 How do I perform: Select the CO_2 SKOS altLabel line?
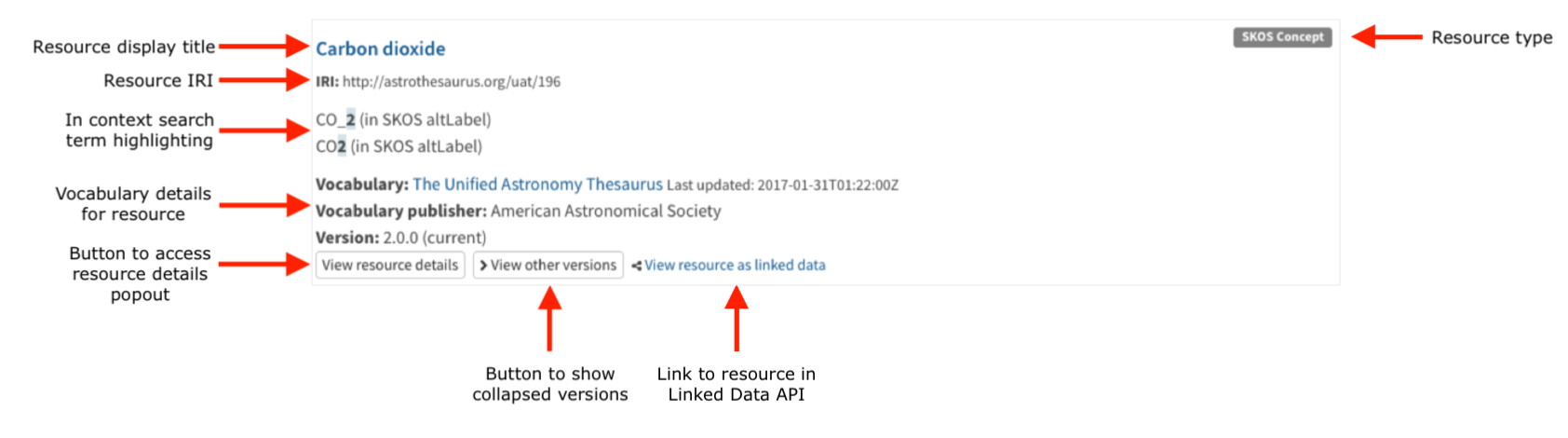click(403, 119)
